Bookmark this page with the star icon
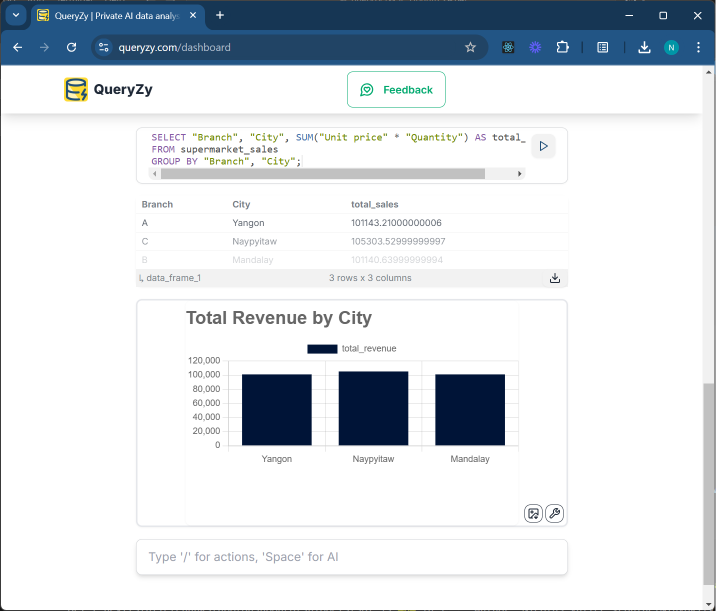 [470, 47]
